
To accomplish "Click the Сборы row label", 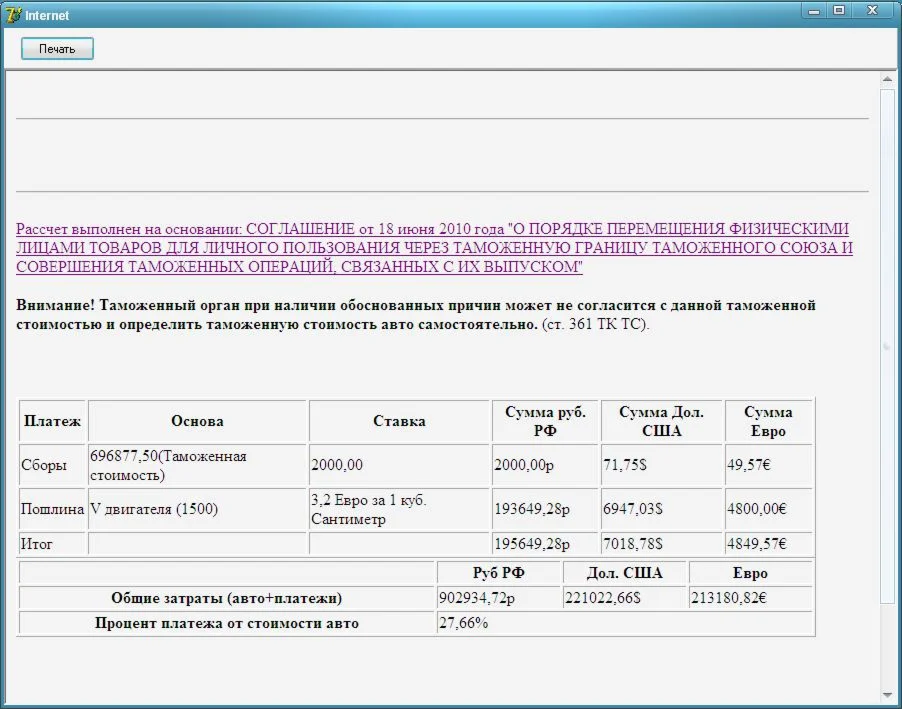I will 44,465.
